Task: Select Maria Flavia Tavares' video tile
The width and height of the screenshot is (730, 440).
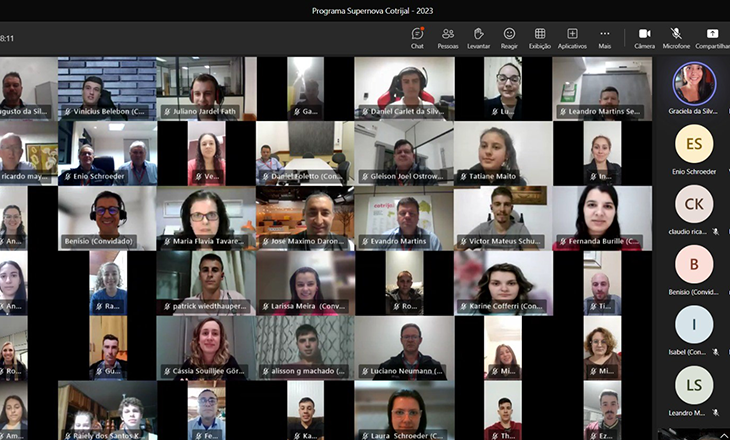Action: point(206,218)
